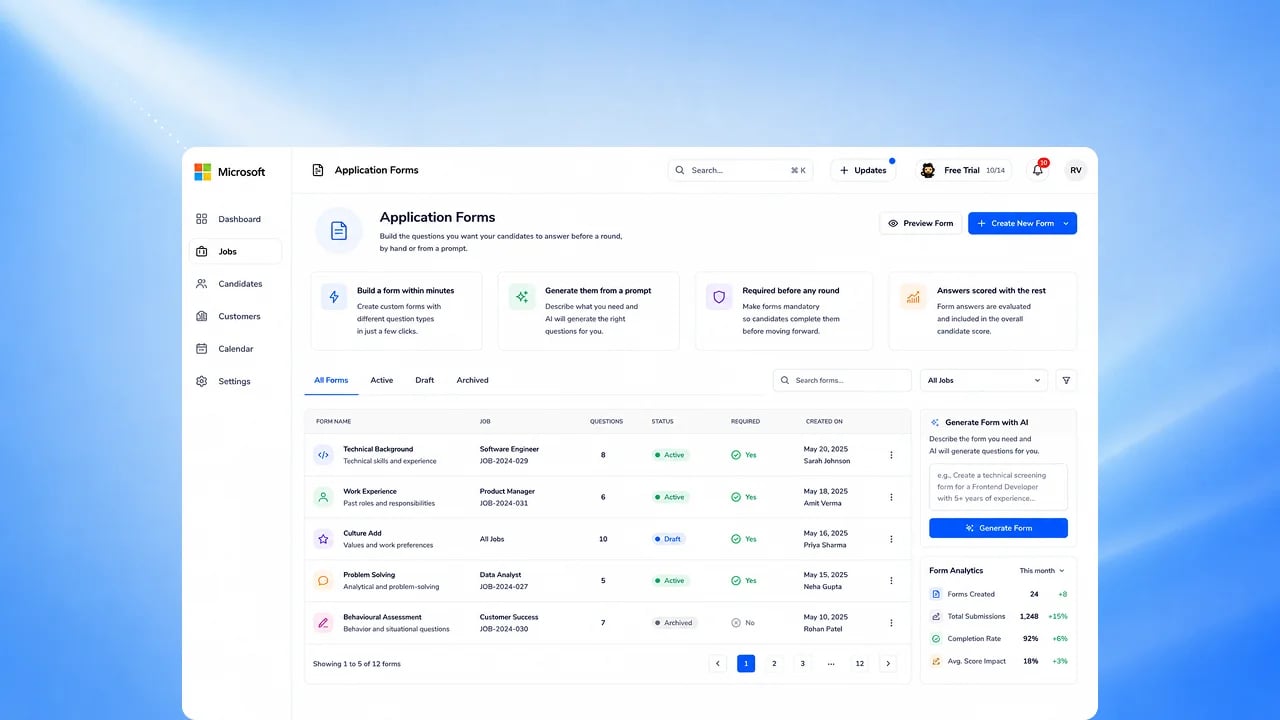Screen dimensions: 1280x720
Task: Select current page 1 in pagination
Action: 746,663
